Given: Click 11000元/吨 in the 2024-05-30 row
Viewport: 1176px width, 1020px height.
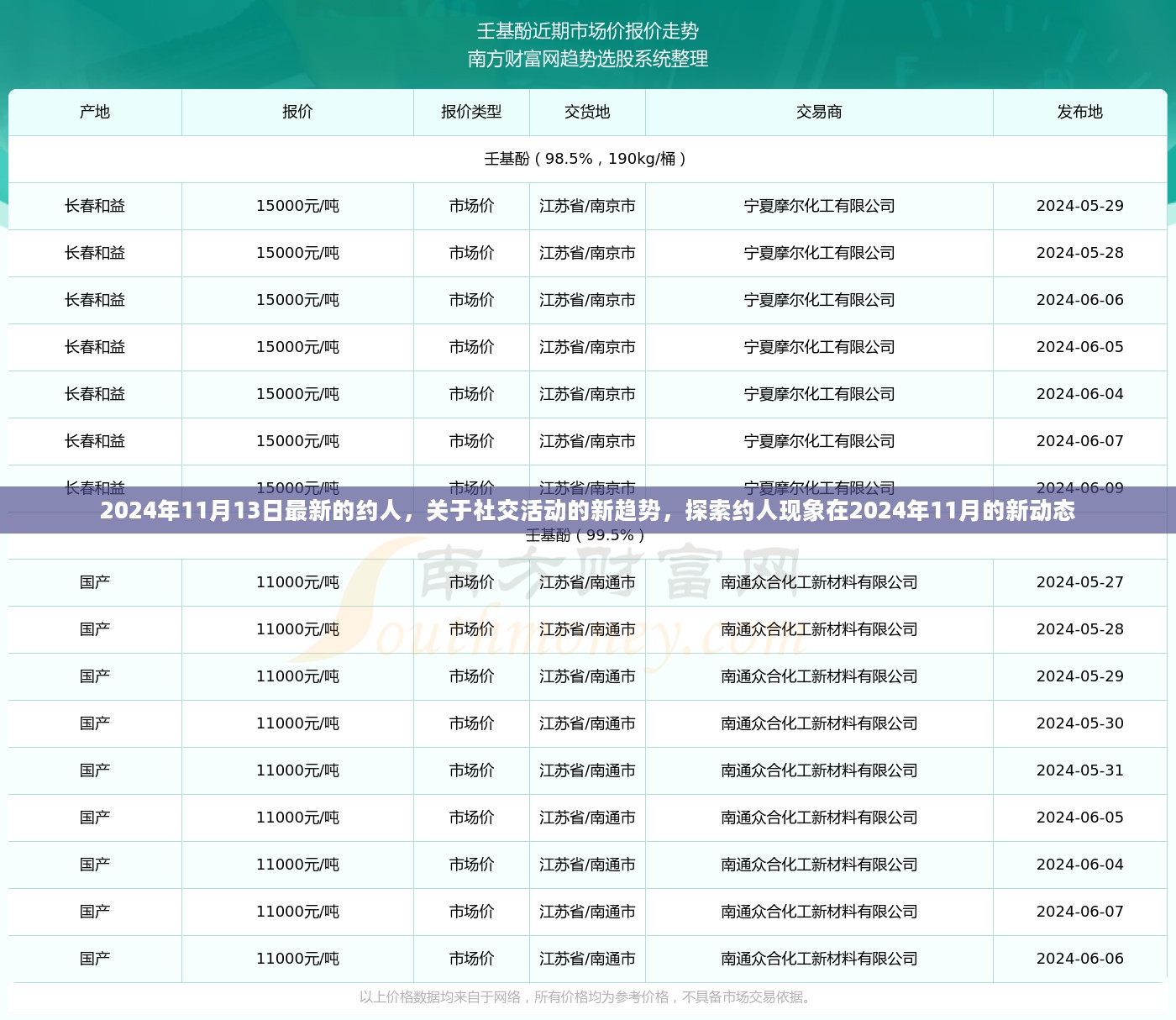Looking at the screenshot, I should pyautogui.click(x=297, y=723).
